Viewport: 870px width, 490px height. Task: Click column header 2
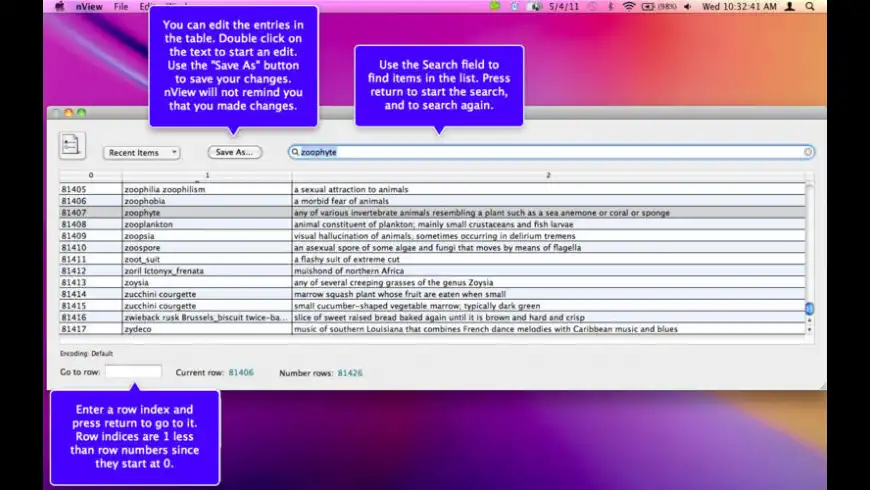pos(548,175)
